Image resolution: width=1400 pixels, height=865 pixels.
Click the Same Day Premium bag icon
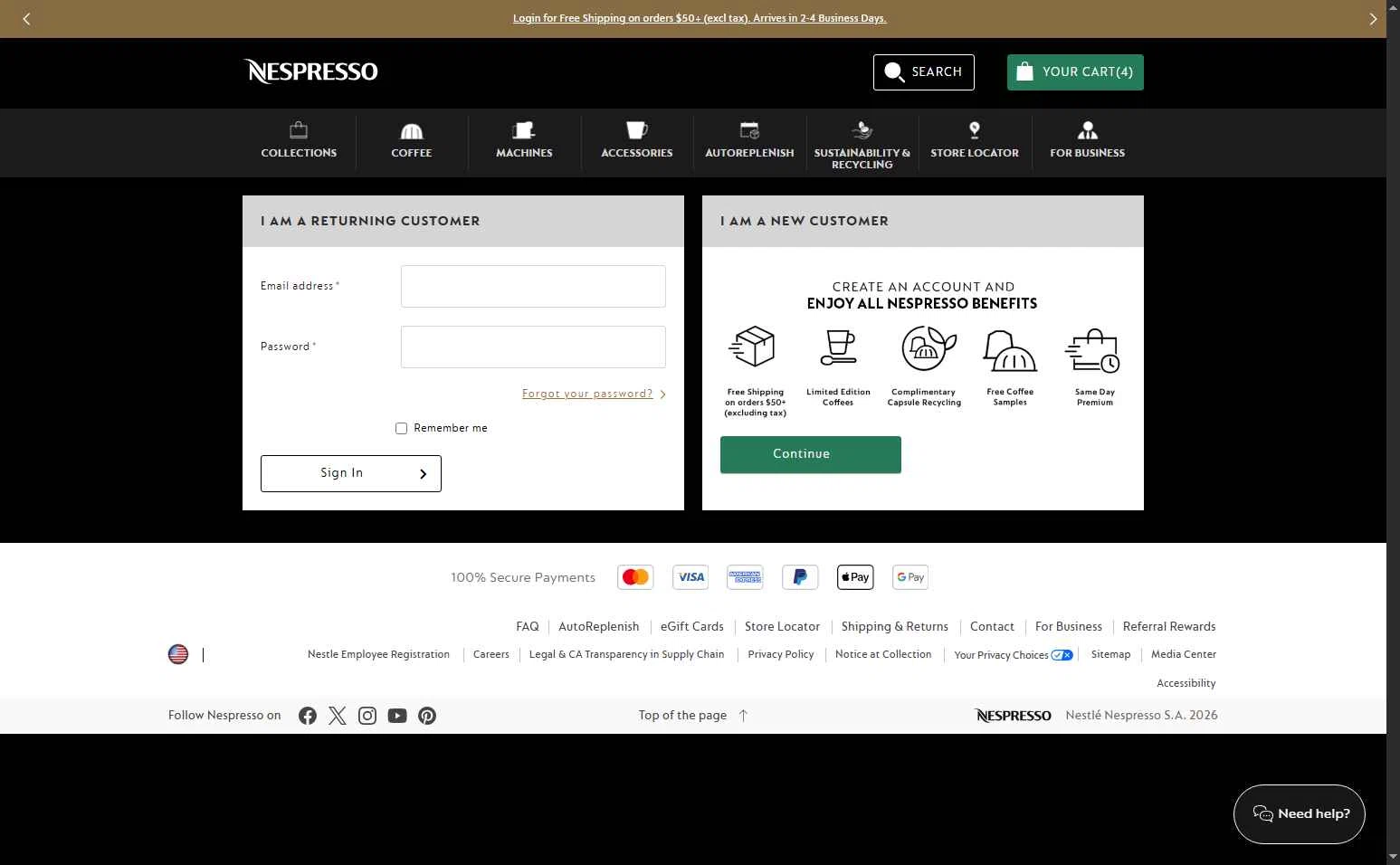[1093, 350]
